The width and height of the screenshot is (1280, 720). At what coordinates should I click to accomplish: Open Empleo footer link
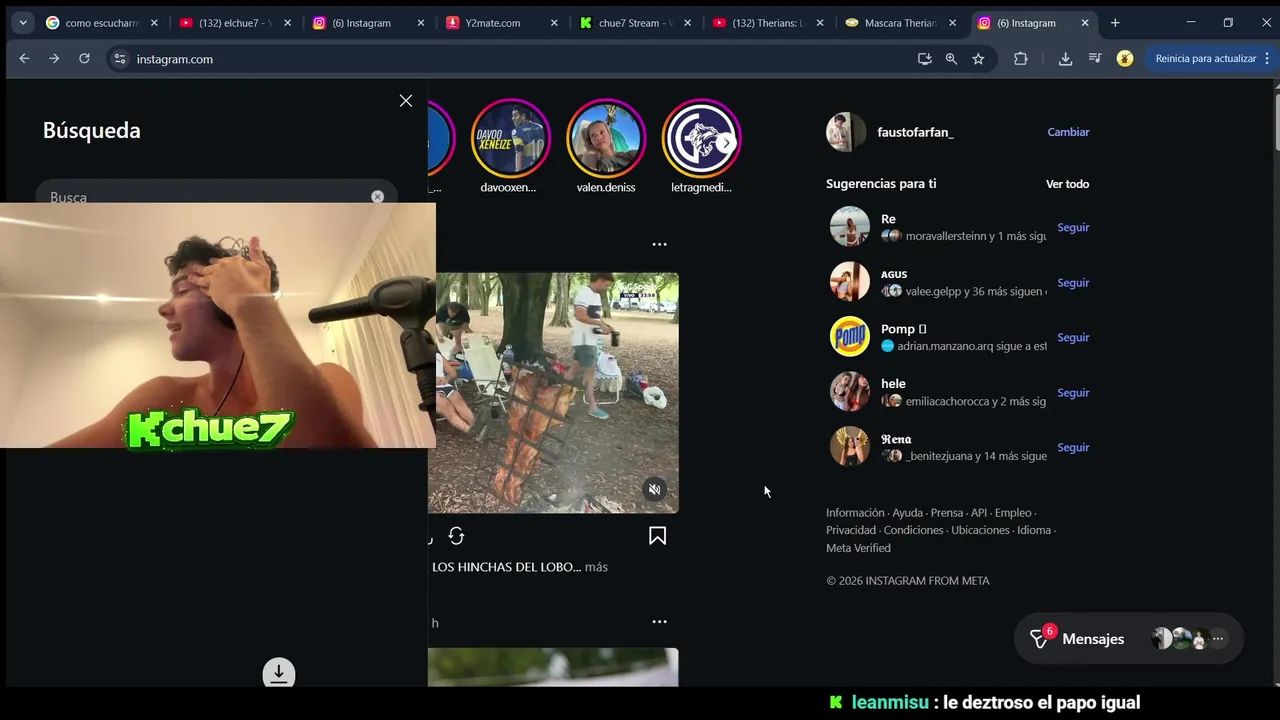click(1013, 513)
